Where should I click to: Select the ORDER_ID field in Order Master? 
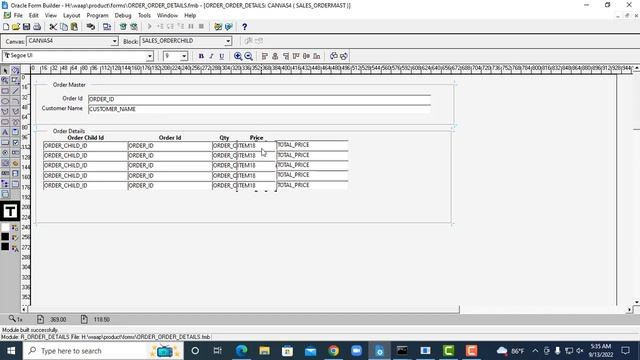pos(259,99)
